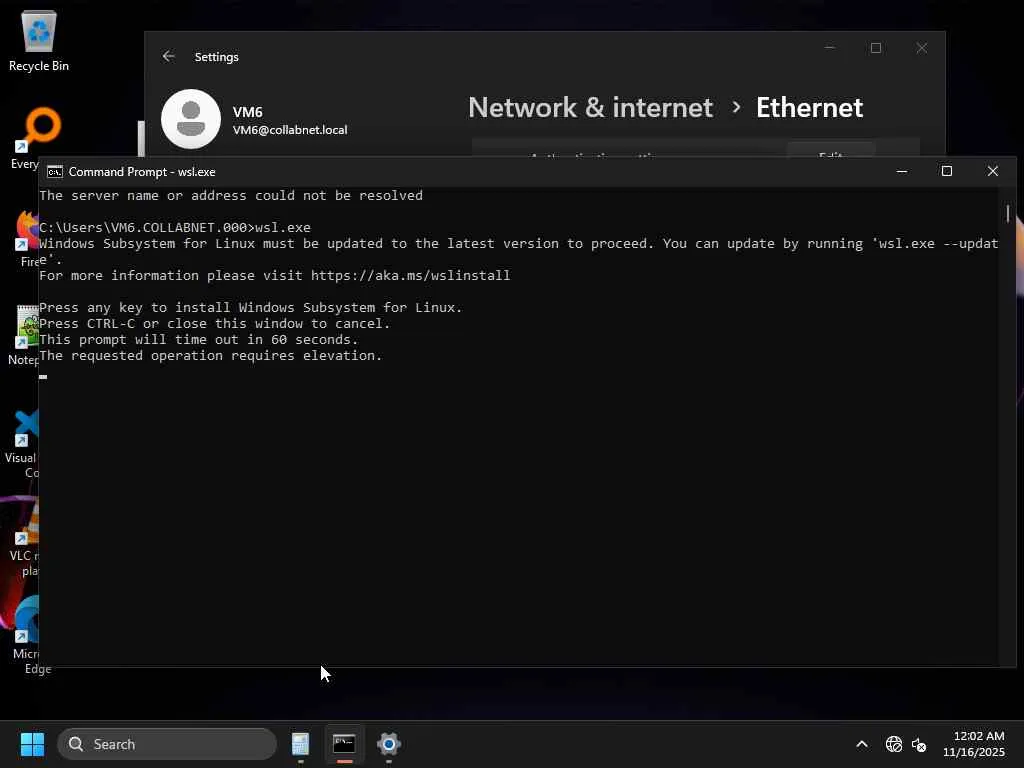Show hidden system tray icons
This screenshot has height=768, width=1024.
[862, 744]
